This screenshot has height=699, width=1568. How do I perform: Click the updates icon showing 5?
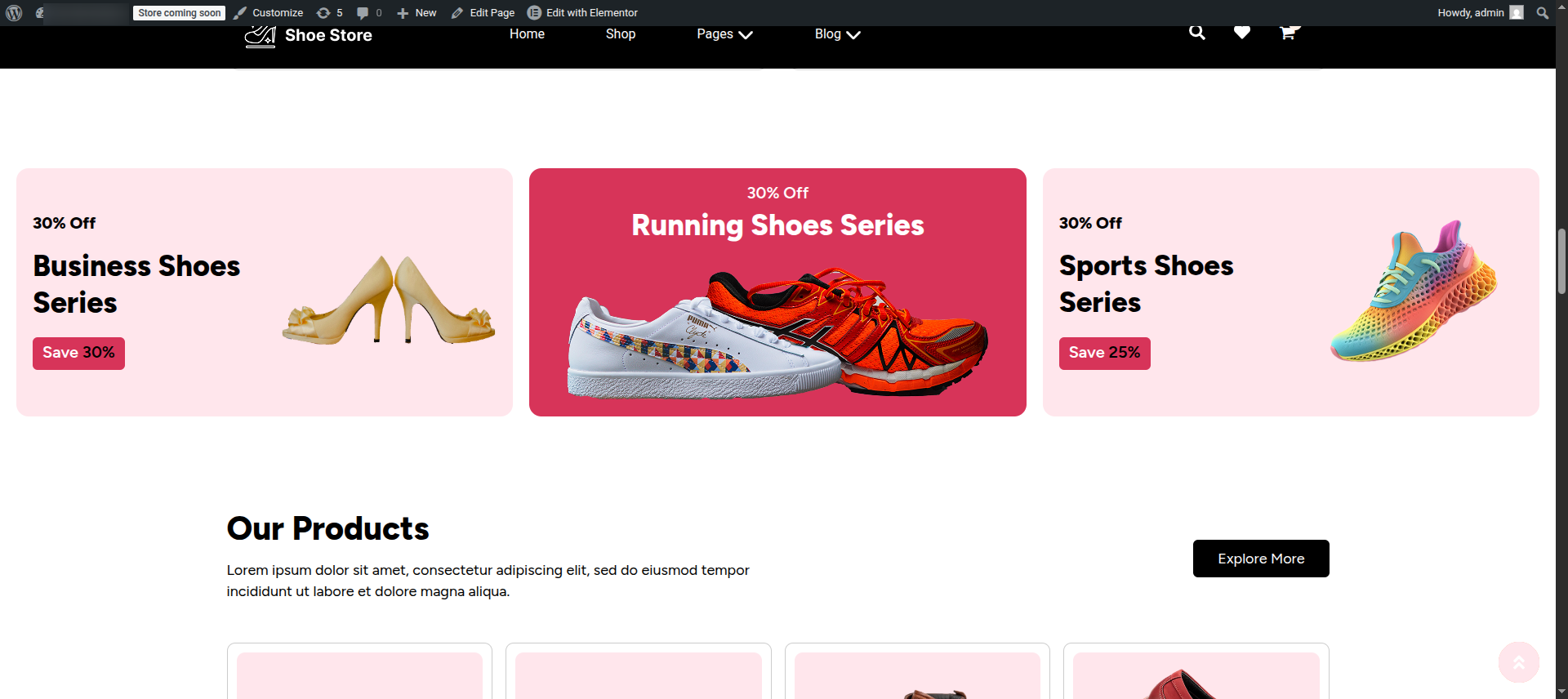329,13
